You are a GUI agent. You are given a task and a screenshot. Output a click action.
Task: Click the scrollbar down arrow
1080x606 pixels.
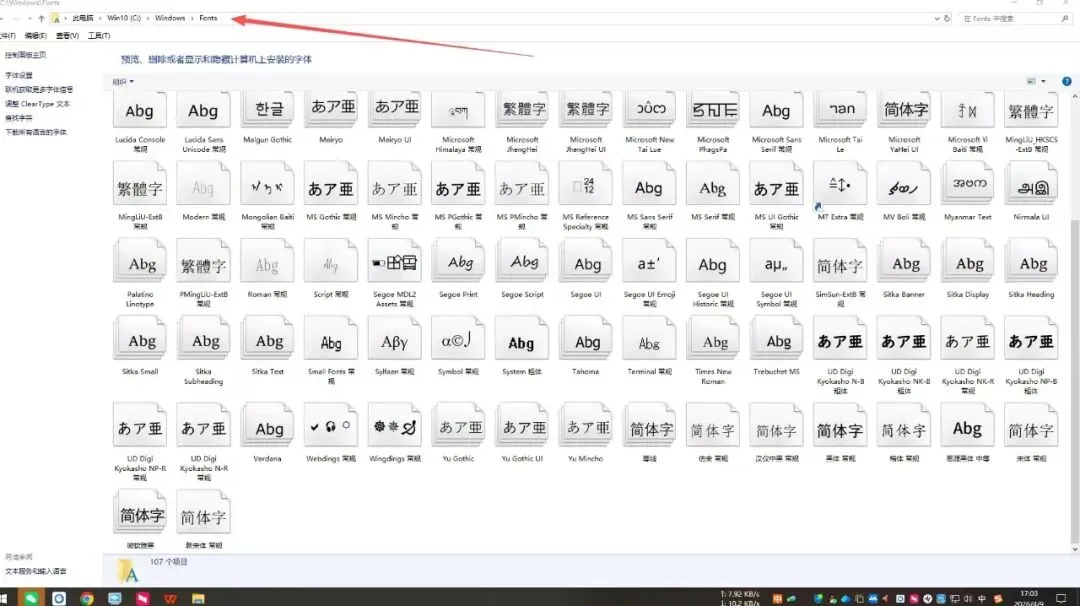1074,549
